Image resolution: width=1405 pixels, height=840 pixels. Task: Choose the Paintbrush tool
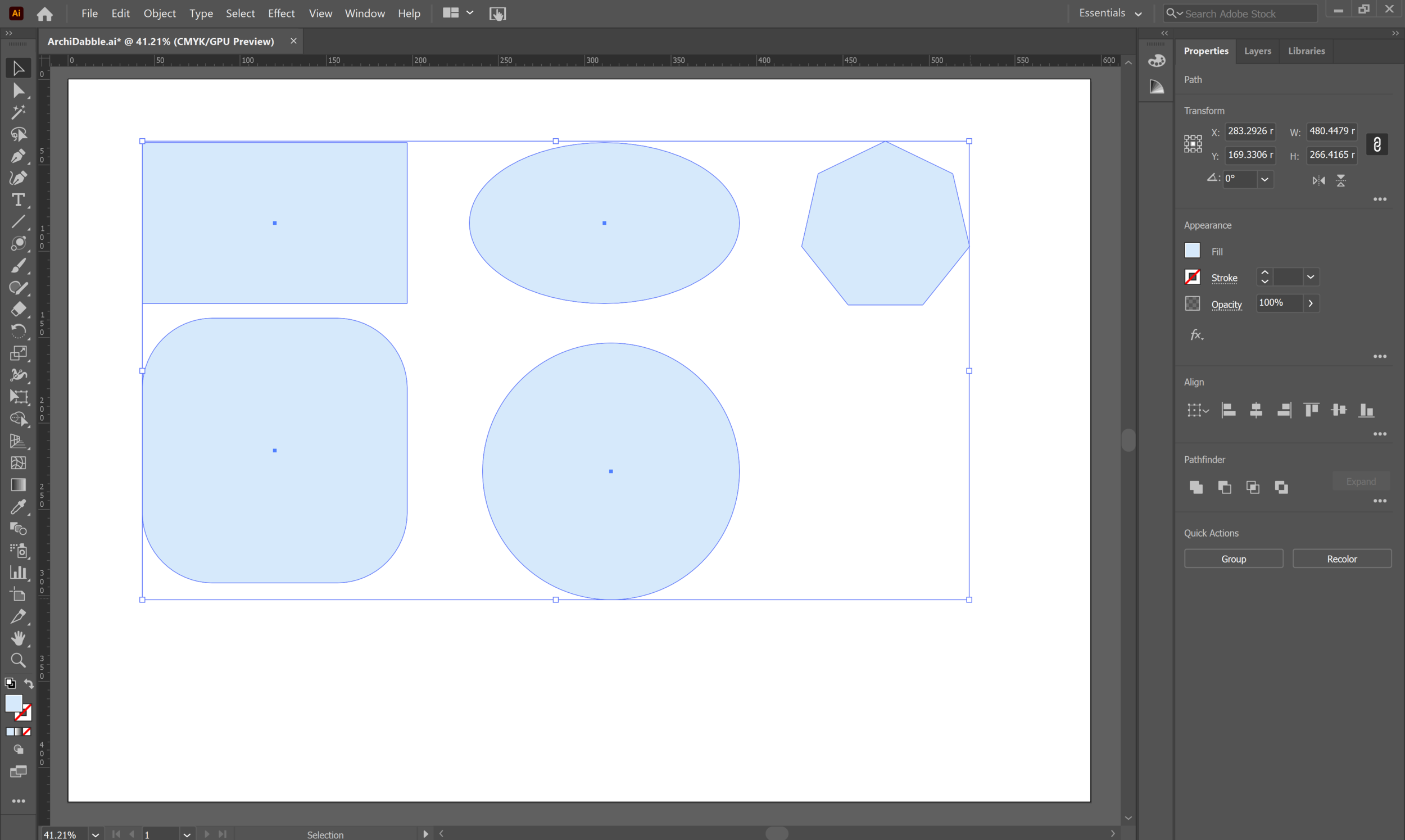coord(18,265)
